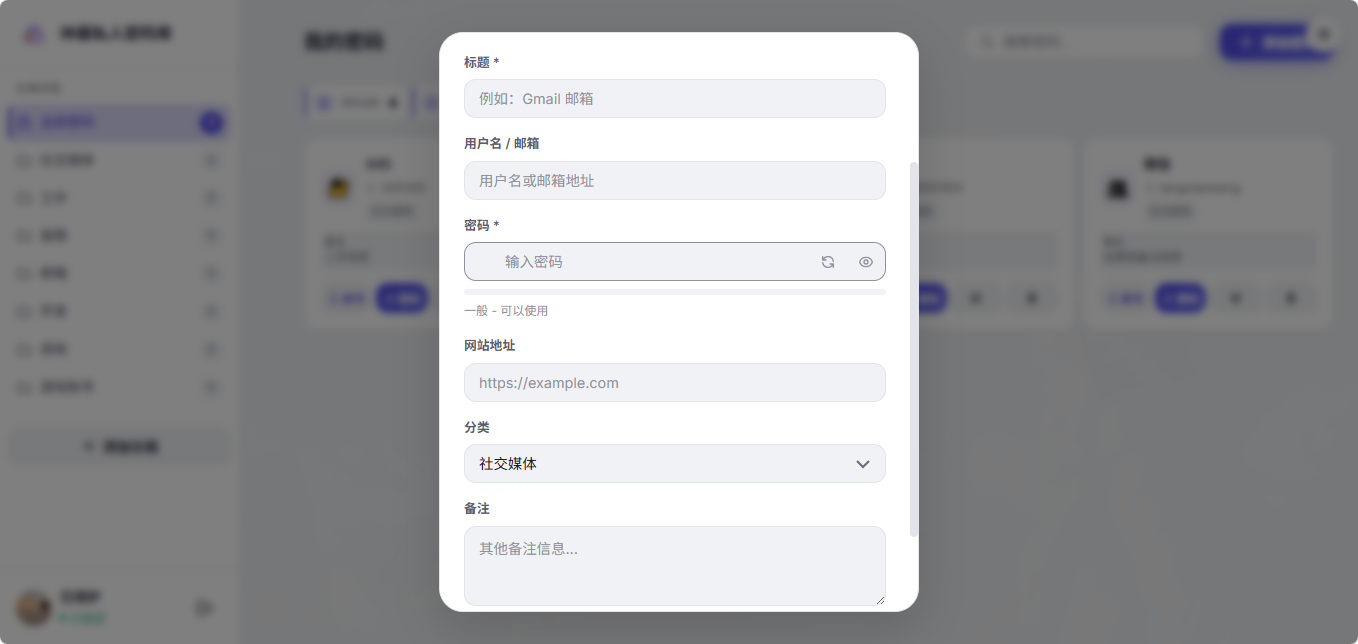The height and width of the screenshot is (644, 1358).
Task: Click the dialog's vertical scrollbar
Action: click(x=913, y=350)
